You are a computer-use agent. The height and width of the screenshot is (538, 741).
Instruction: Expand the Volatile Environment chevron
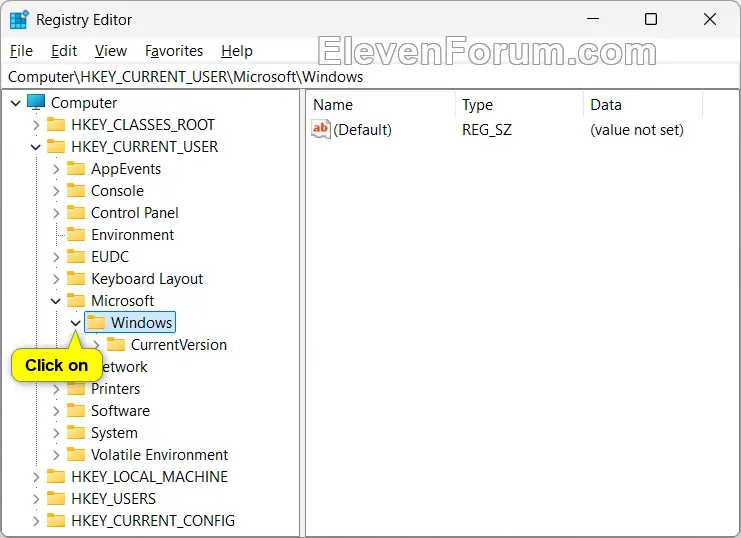(x=56, y=455)
